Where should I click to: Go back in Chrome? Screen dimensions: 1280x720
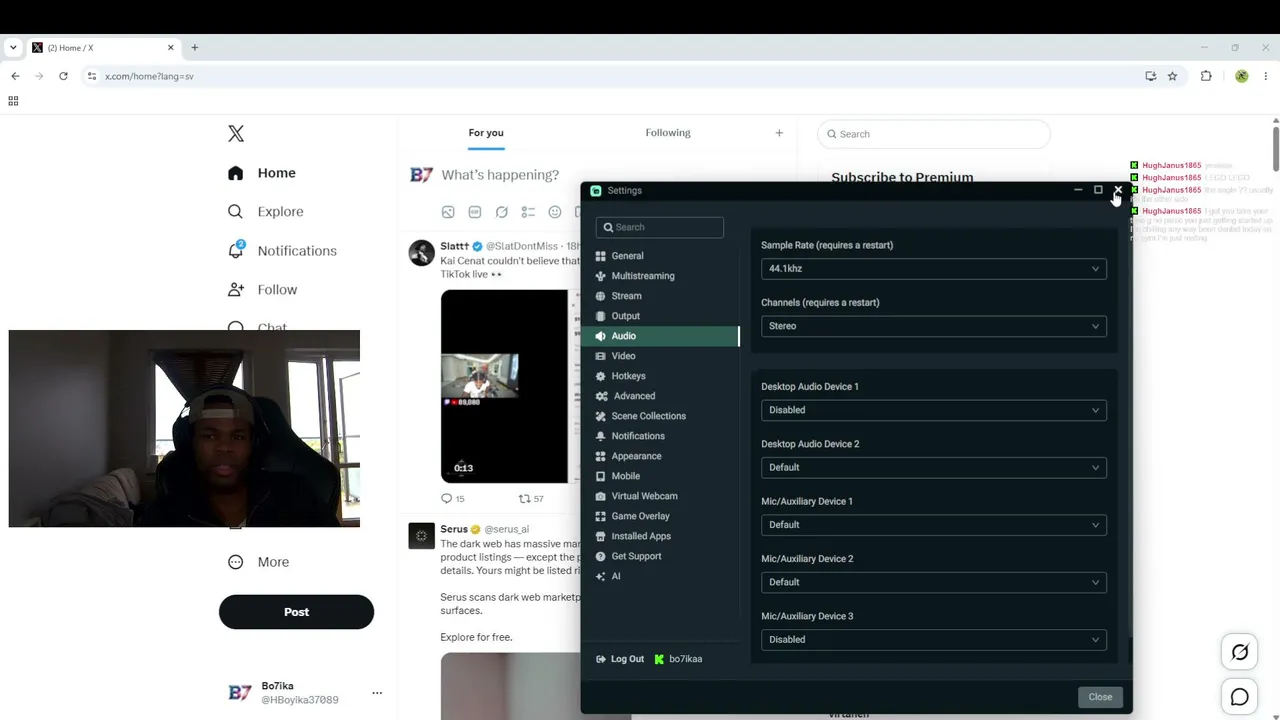click(x=15, y=76)
